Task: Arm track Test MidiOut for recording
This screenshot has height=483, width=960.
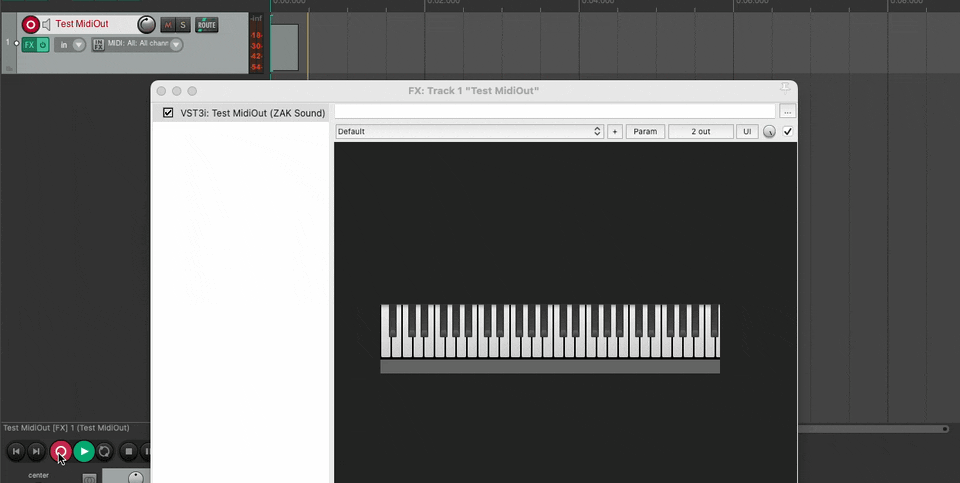Action: 30,24
